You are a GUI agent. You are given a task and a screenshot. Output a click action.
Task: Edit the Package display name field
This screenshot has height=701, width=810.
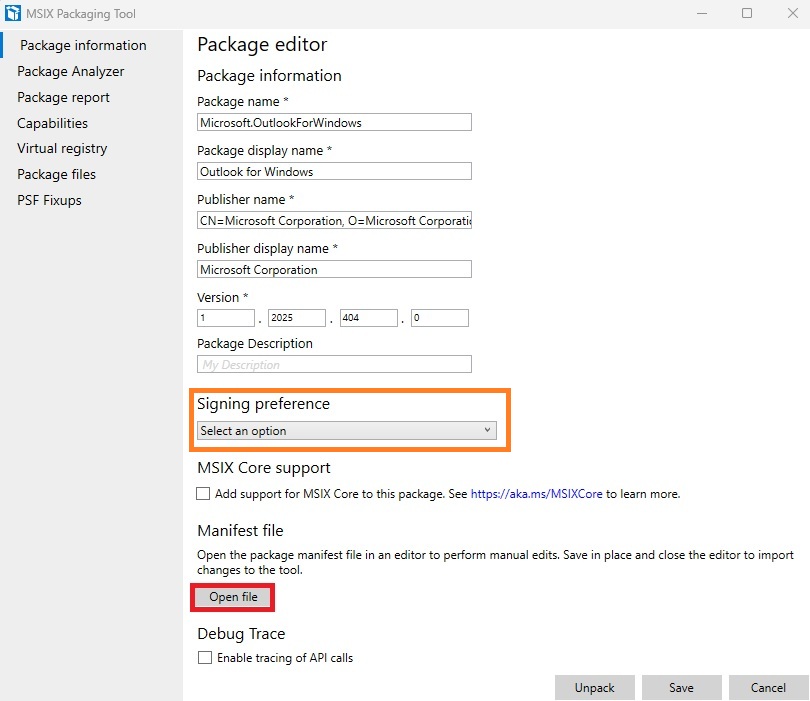click(334, 172)
